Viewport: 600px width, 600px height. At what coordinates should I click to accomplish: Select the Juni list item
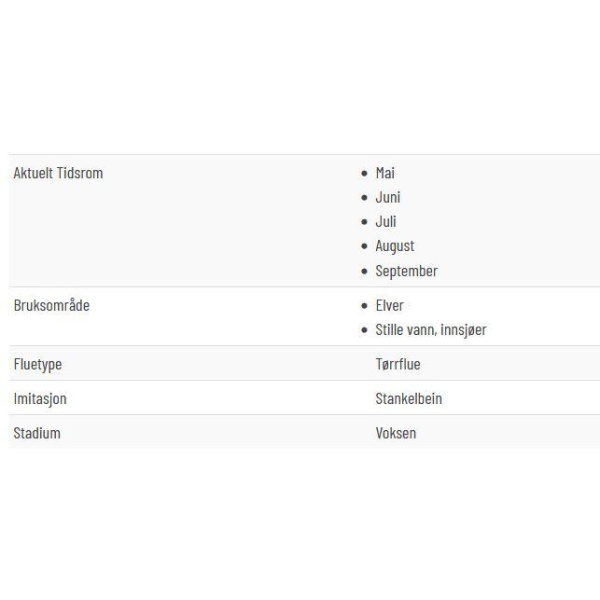pos(388,197)
